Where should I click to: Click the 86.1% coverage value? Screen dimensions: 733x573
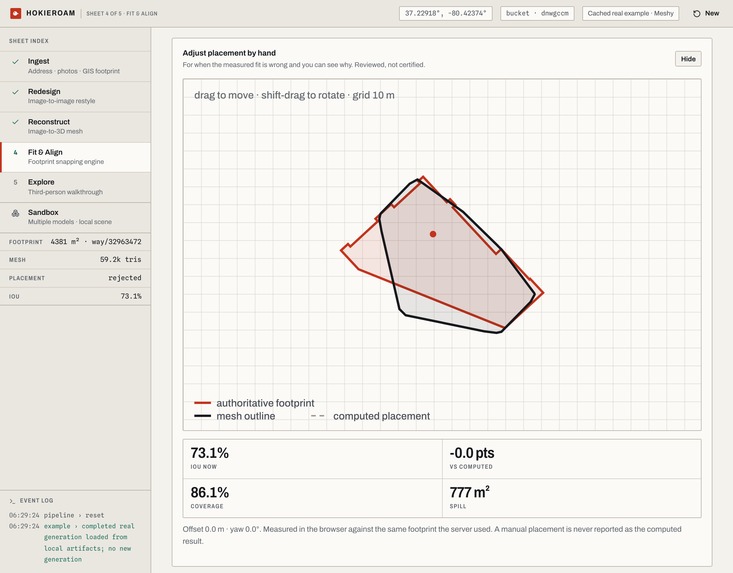coord(209,493)
